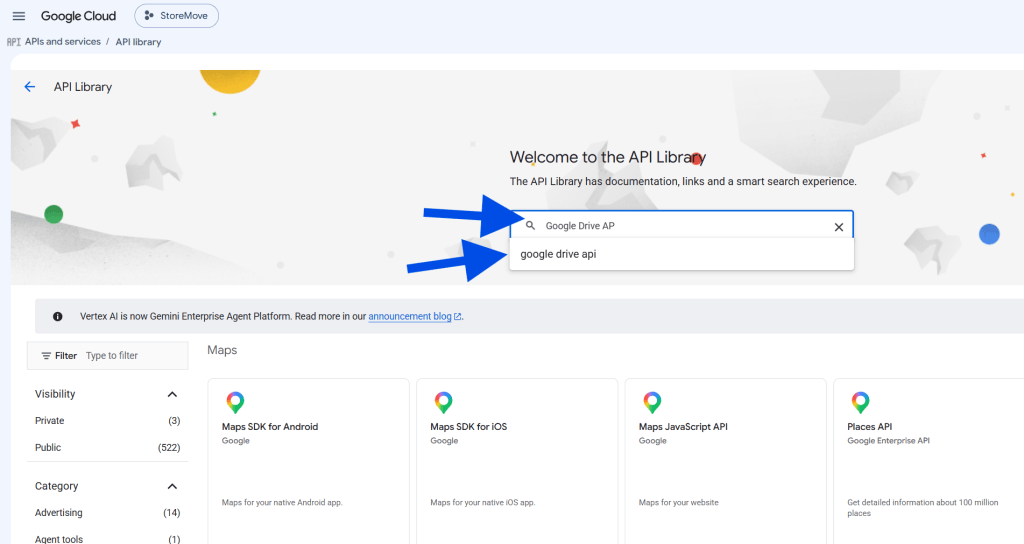Click the Places API pin icon

pos(860,402)
